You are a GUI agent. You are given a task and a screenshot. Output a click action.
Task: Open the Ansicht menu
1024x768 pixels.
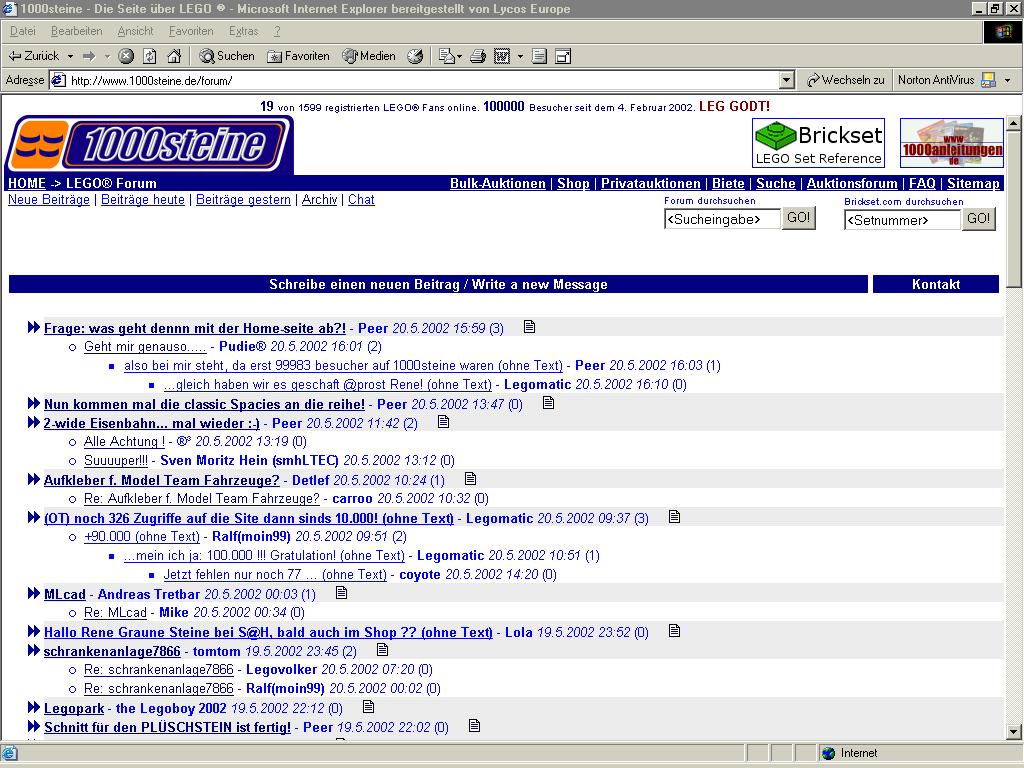point(135,31)
